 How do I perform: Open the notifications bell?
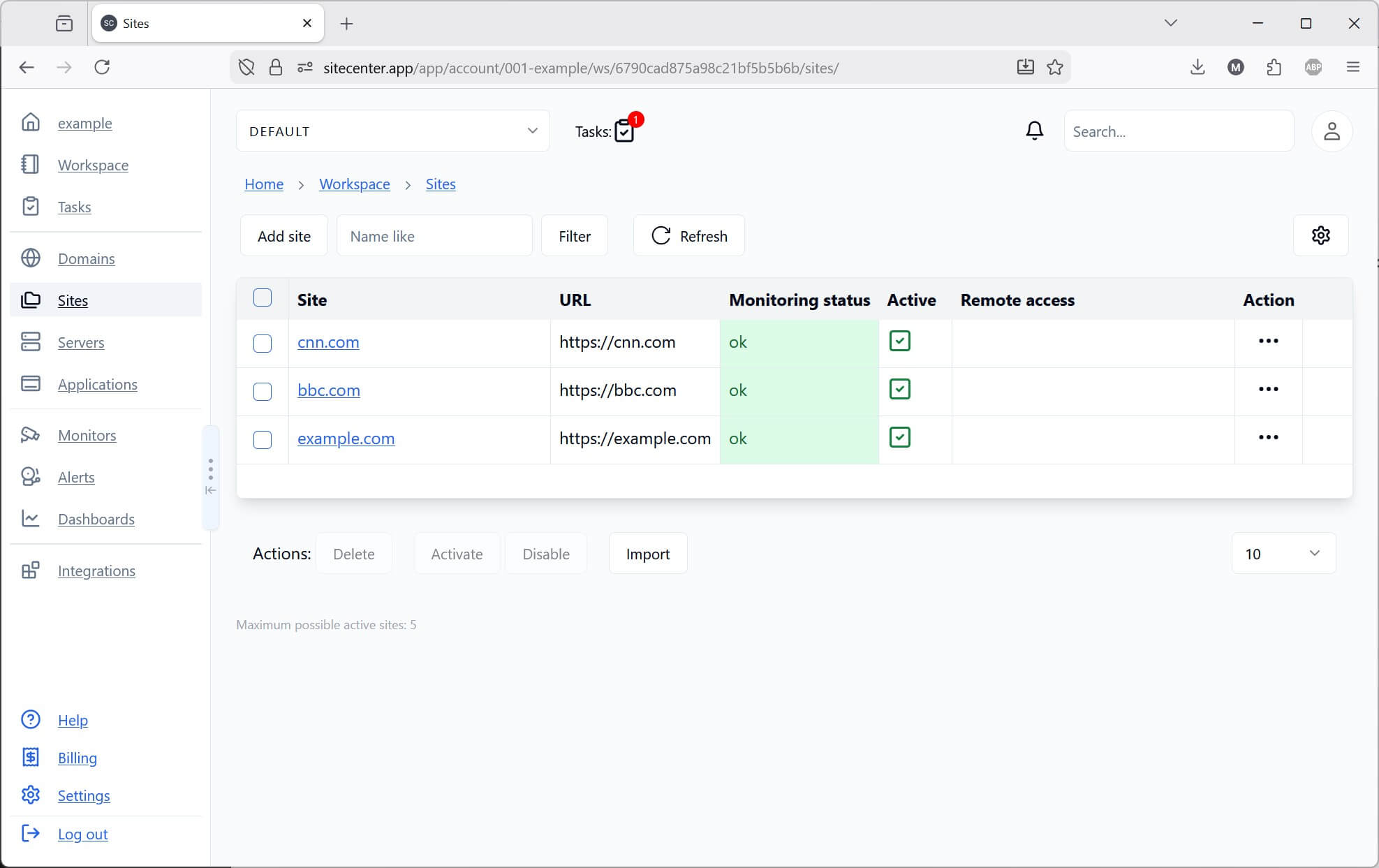click(x=1034, y=131)
